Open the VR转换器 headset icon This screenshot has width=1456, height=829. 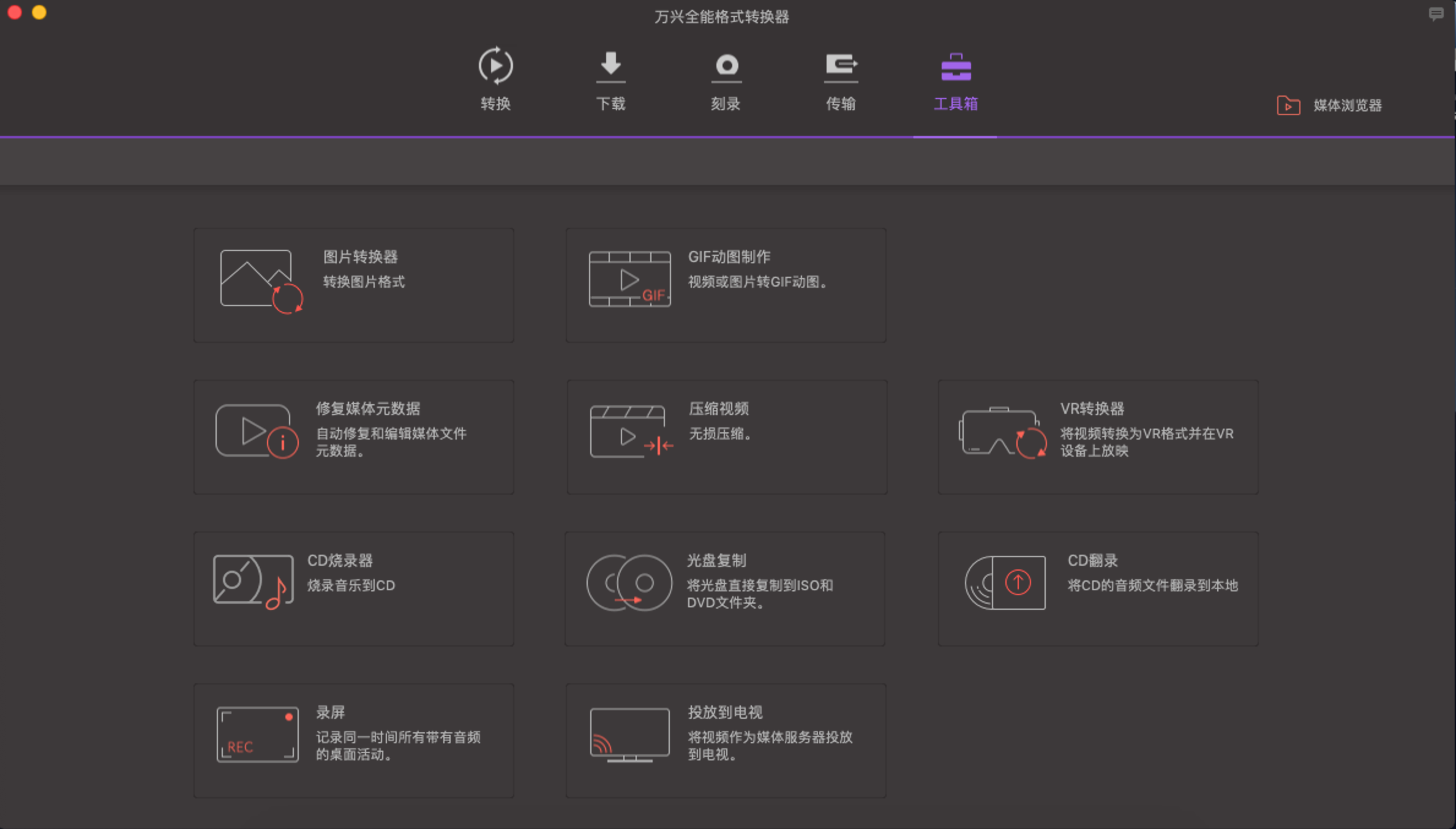click(x=1002, y=432)
